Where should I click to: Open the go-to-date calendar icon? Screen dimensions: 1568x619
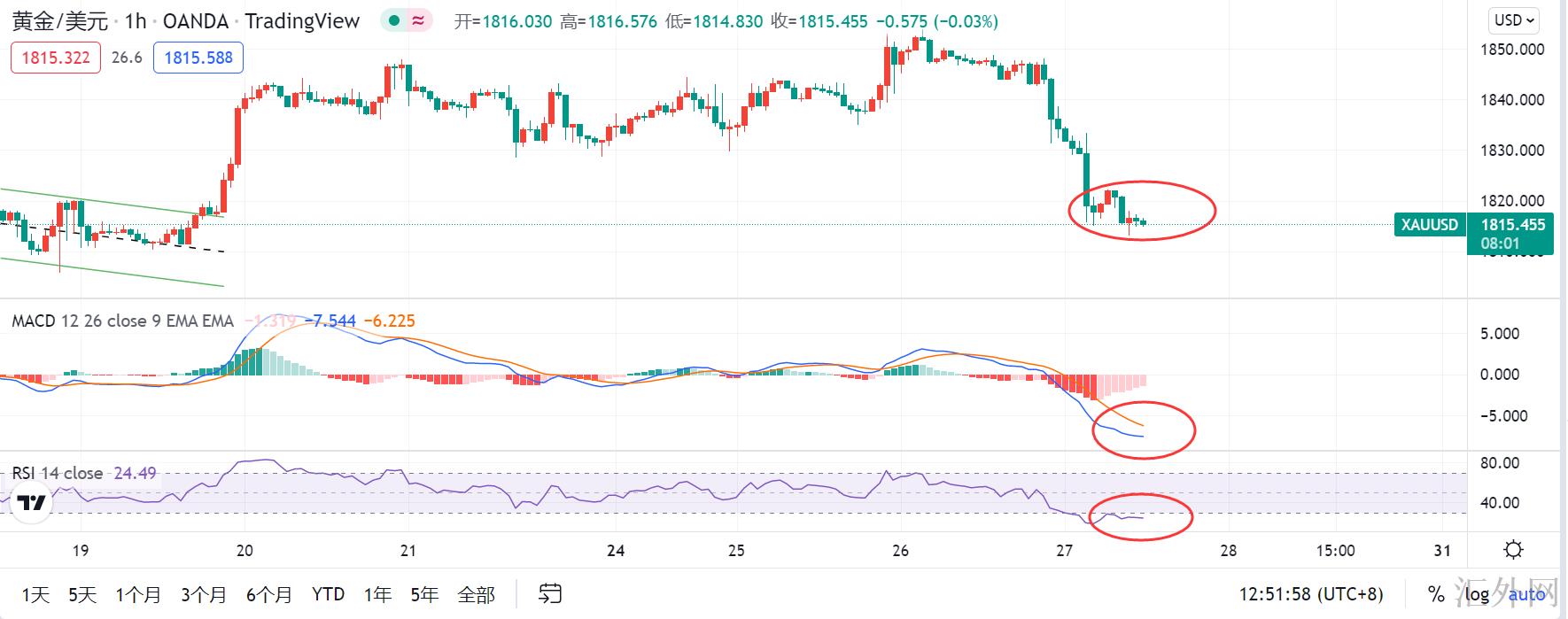point(550,593)
